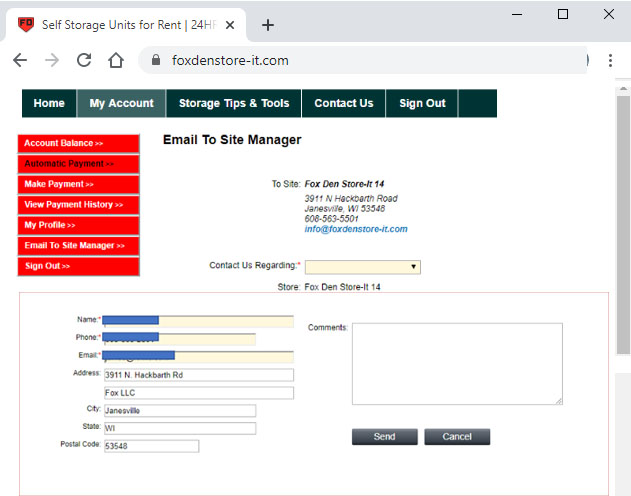
Task: Open the info@foxdenstore-it.com email link
Action: 355,229
